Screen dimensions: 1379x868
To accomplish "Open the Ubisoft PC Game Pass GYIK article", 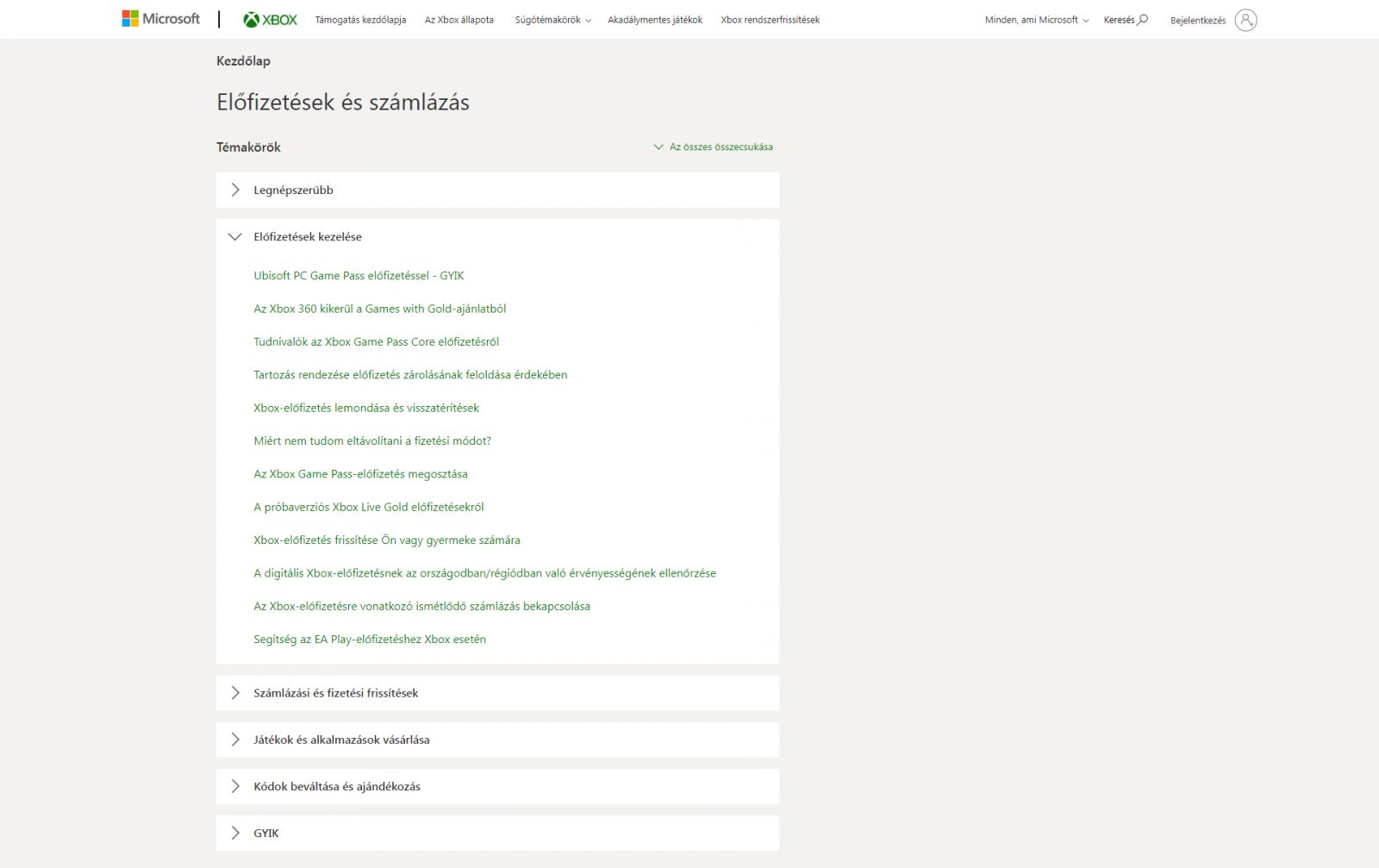I will 359,275.
